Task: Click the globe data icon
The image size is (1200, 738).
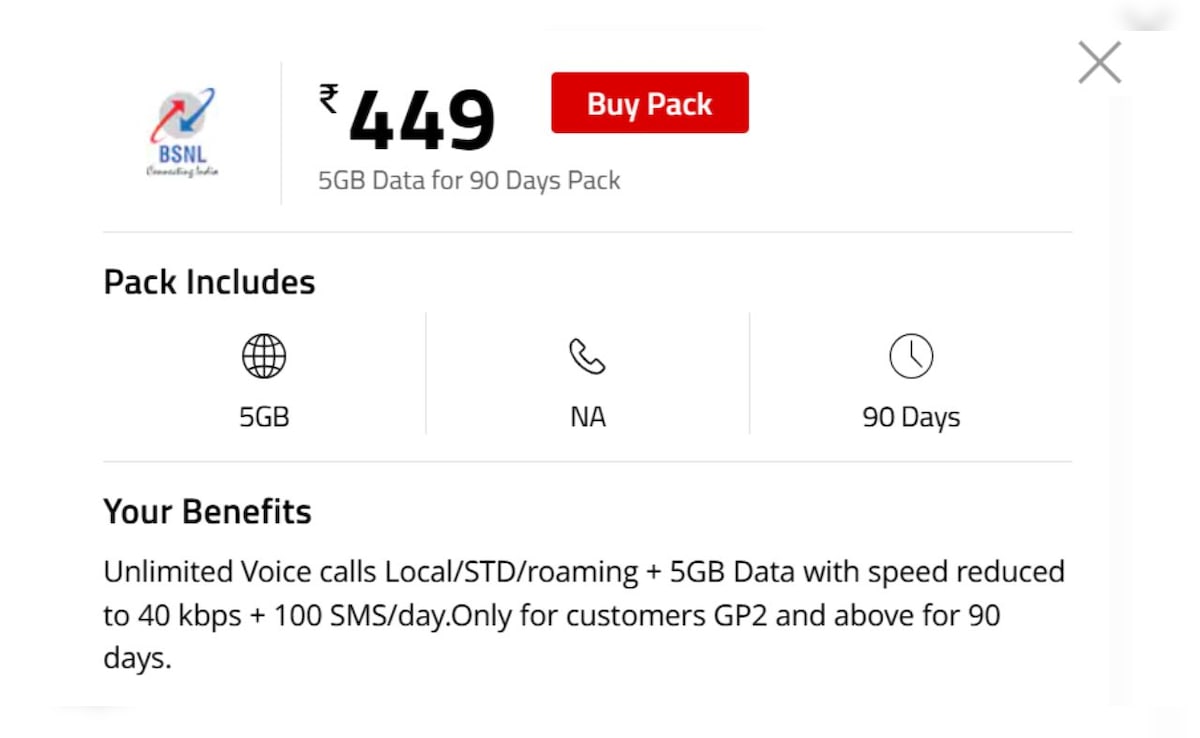Action: [264, 357]
